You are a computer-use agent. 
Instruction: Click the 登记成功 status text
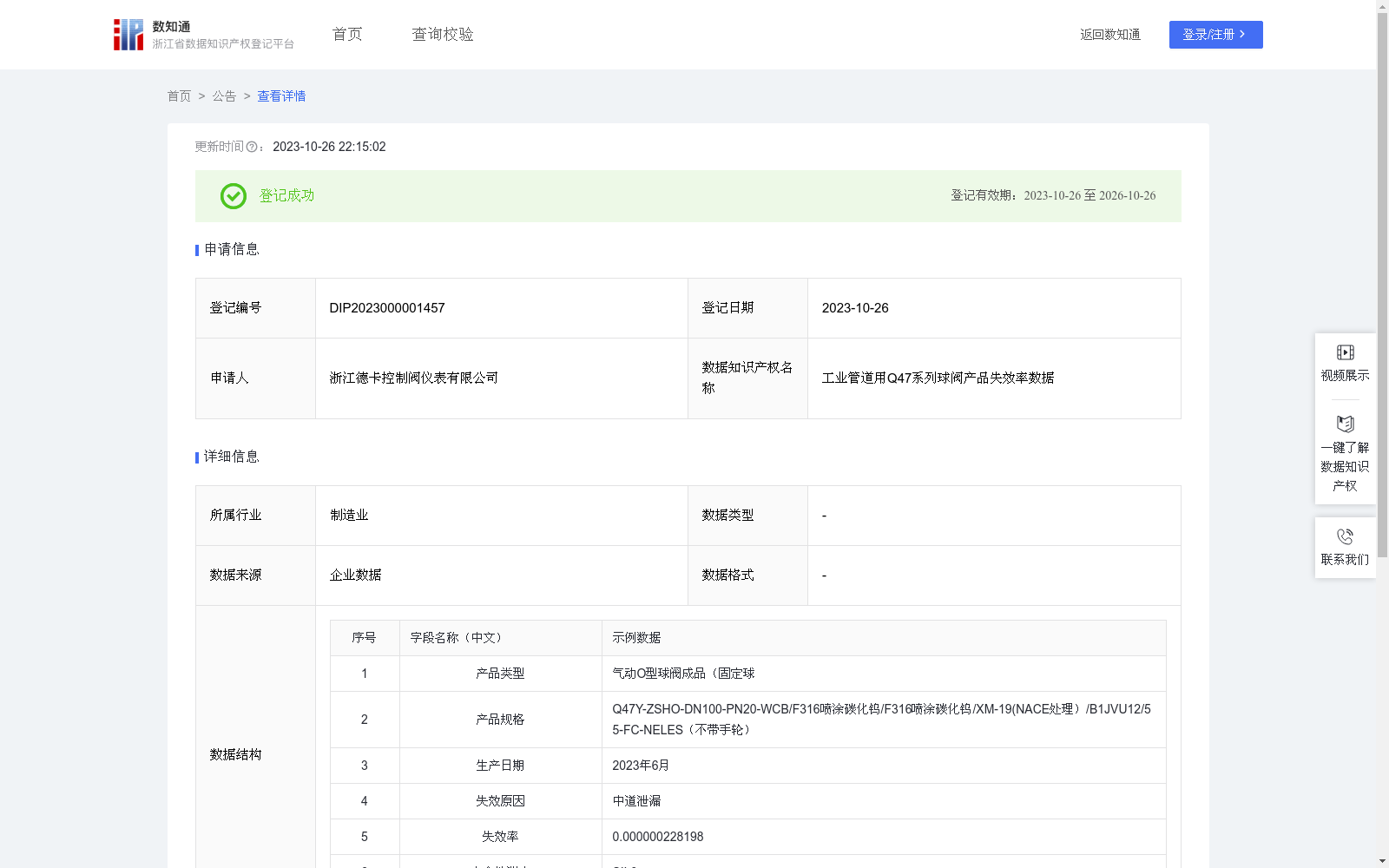click(286, 196)
